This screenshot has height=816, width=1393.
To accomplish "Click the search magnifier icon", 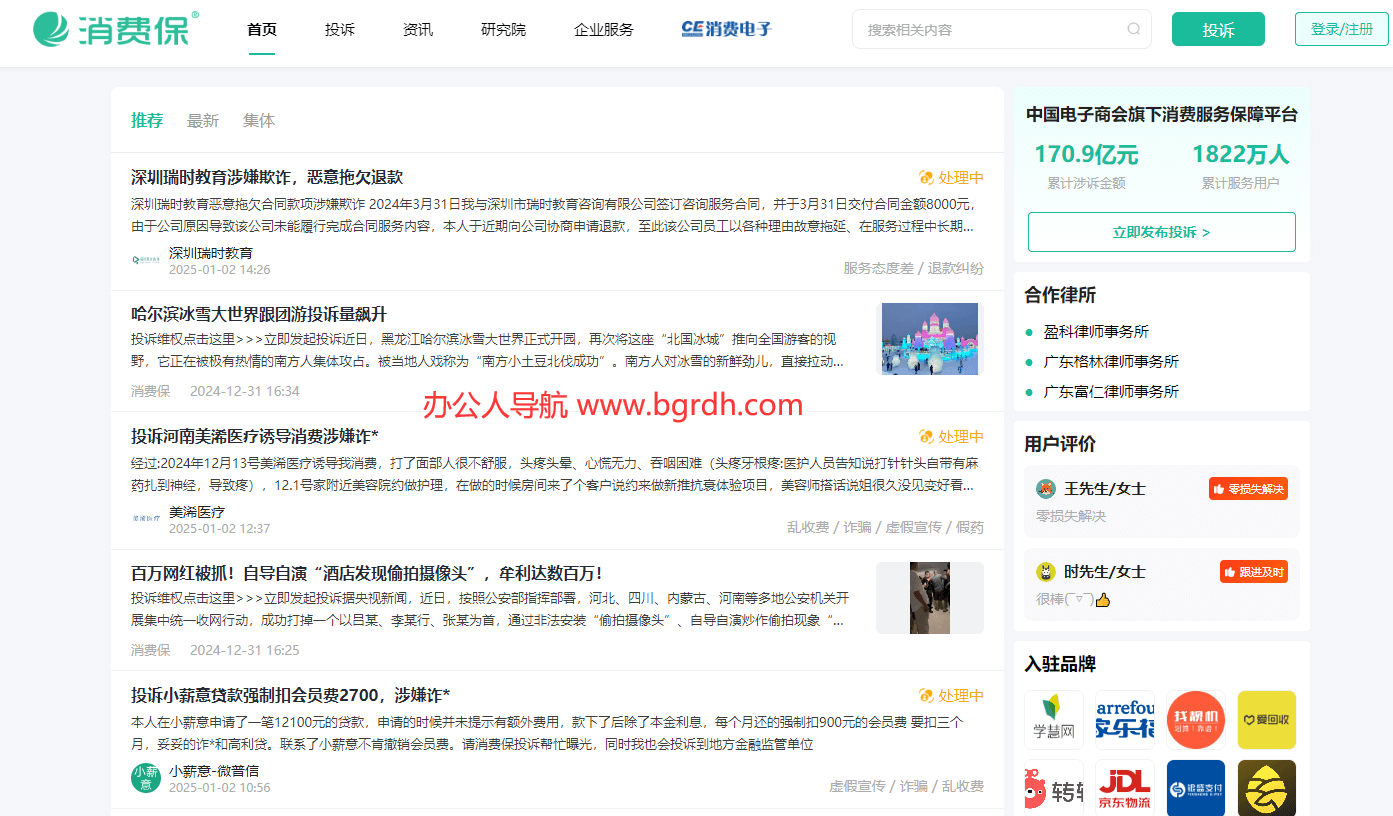I will click(1133, 29).
